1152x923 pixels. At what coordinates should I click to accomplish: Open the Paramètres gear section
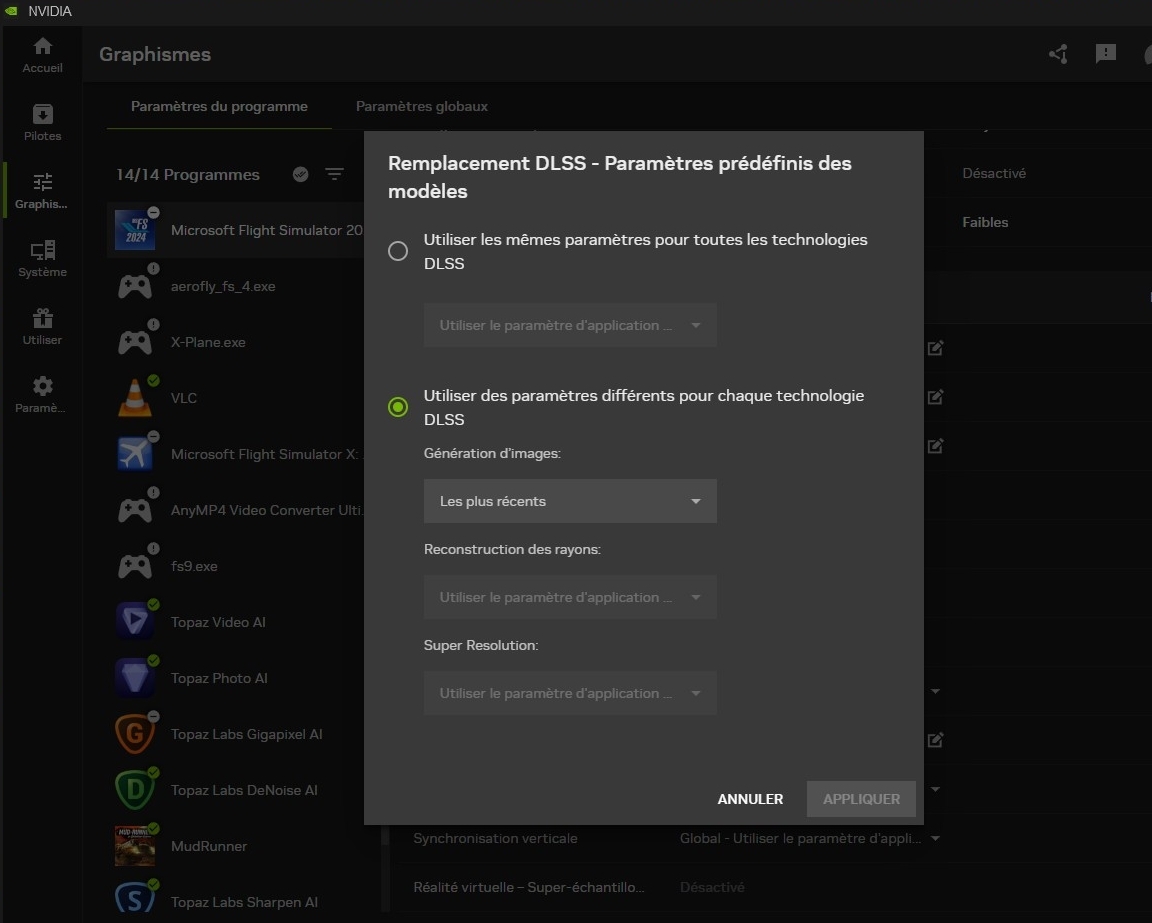[x=42, y=395]
